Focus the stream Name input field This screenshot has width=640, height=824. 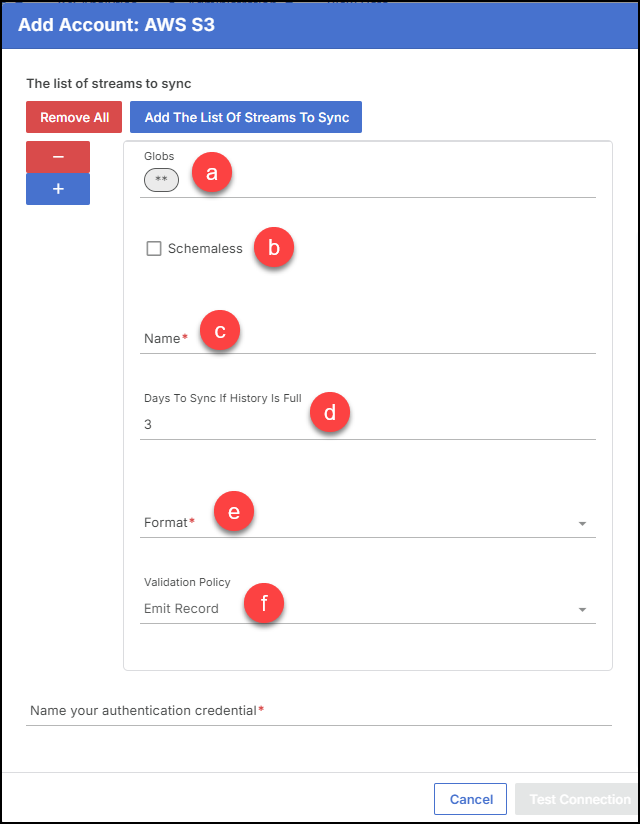pyautogui.click(x=368, y=338)
